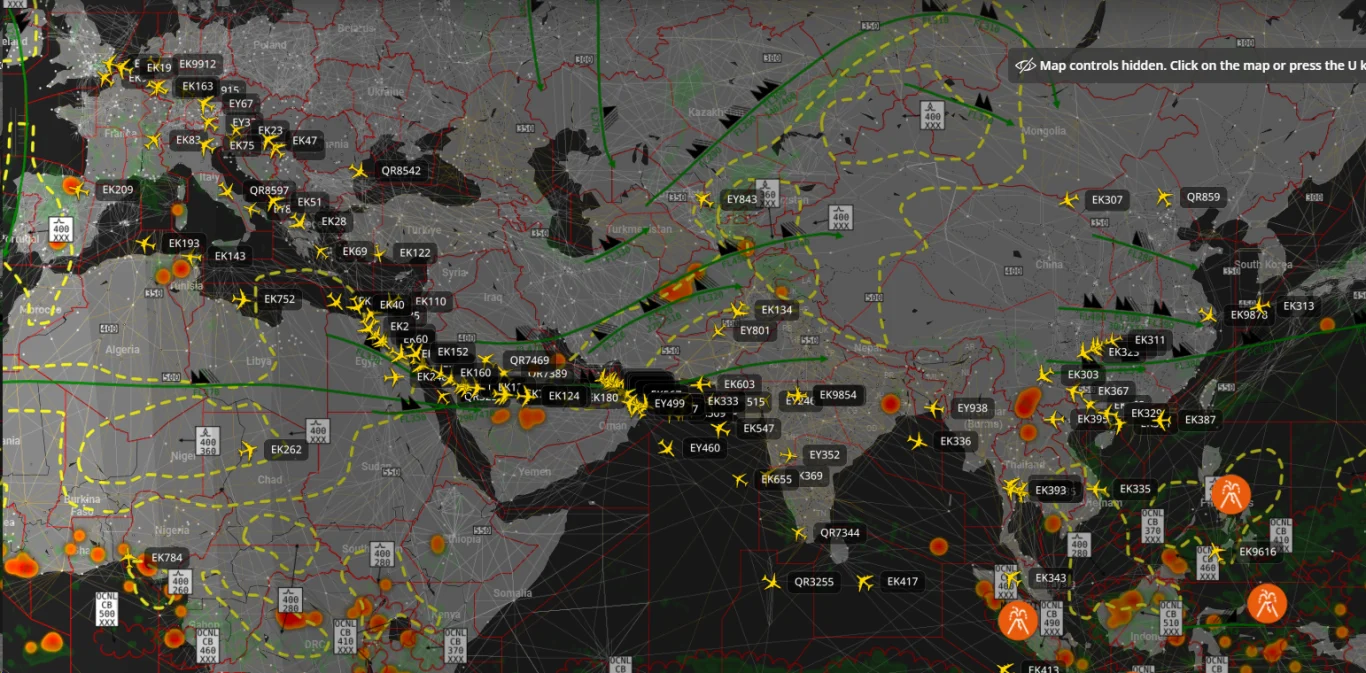The height and width of the screenshot is (673, 1366).
Task: Click the crossed-out eye icon in the banner
Action: pyautogui.click(x=1025, y=66)
